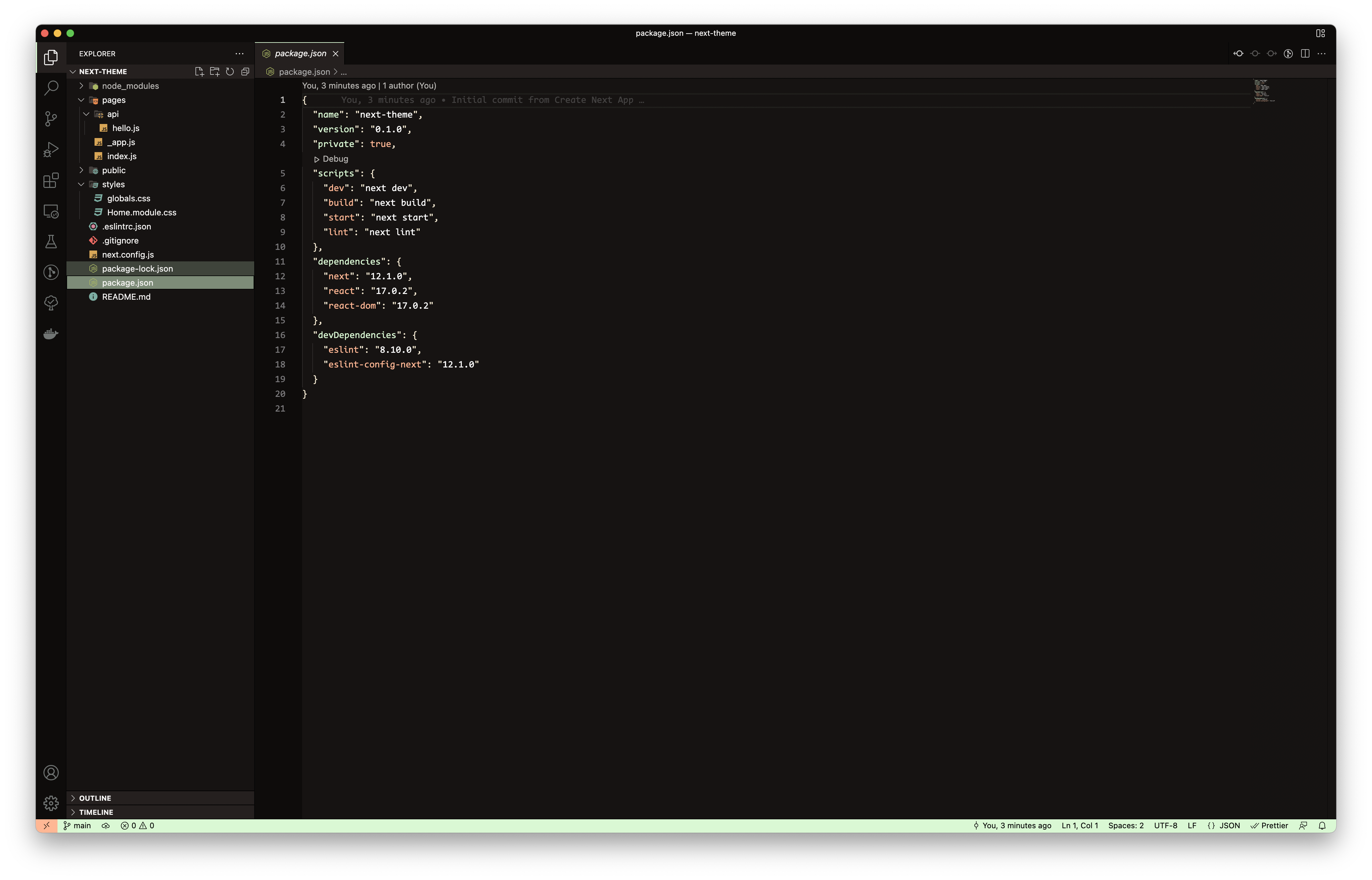Image resolution: width=1372 pixels, height=880 pixels.
Task: Click the New File icon in explorer
Action: [x=199, y=72]
